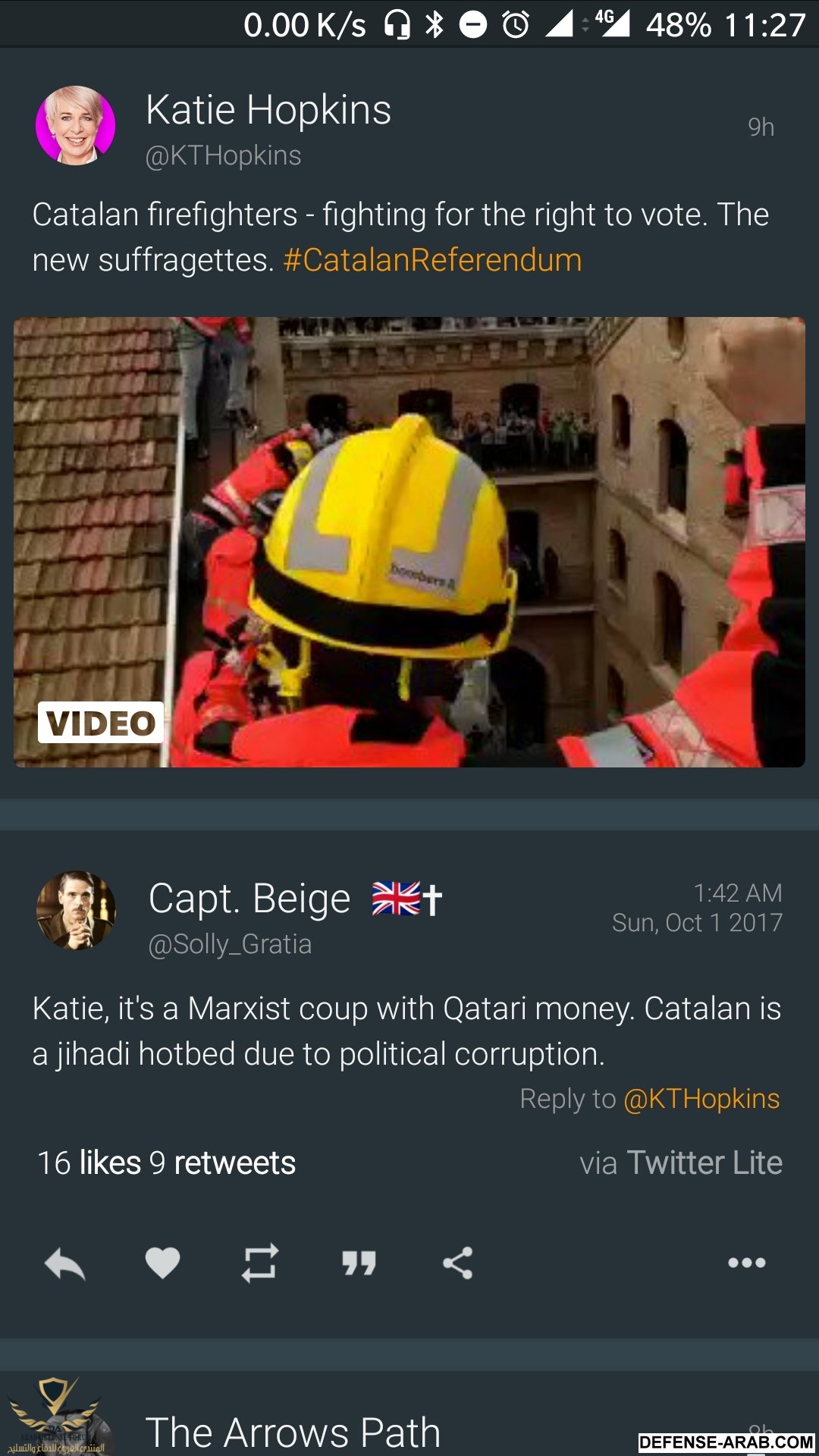Open the Katie Hopkins name header

click(x=268, y=110)
